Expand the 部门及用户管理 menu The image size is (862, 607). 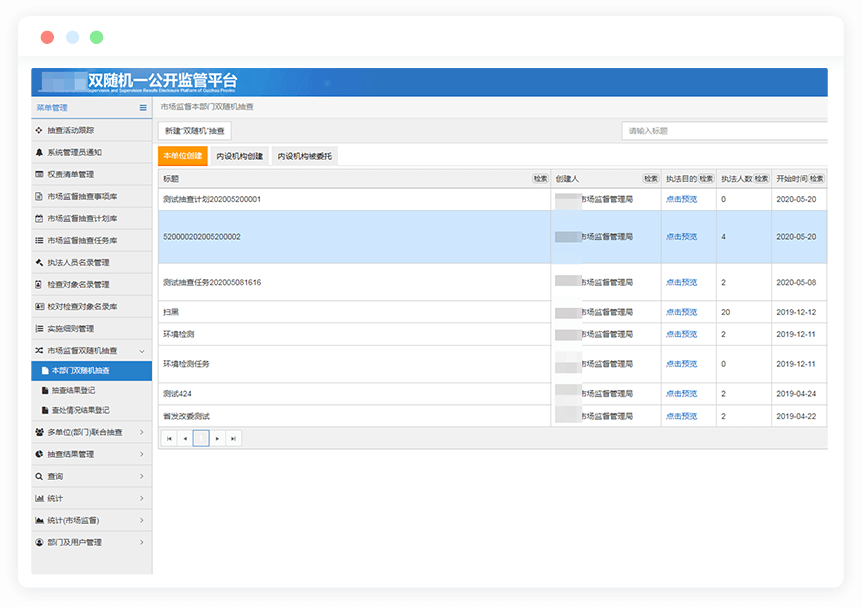pyautogui.click(x=141, y=542)
